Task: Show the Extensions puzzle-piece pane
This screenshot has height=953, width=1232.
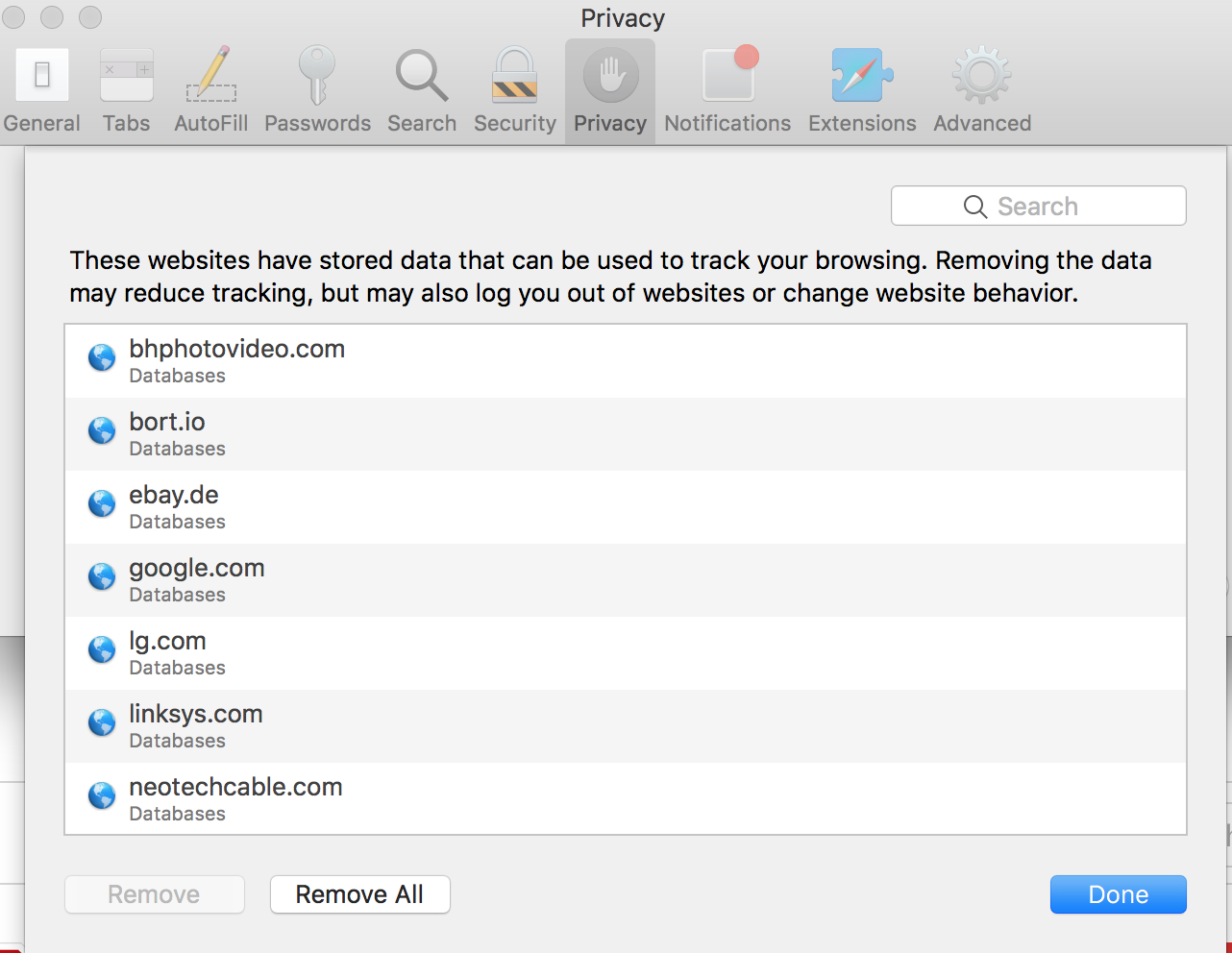Action: pos(862,91)
